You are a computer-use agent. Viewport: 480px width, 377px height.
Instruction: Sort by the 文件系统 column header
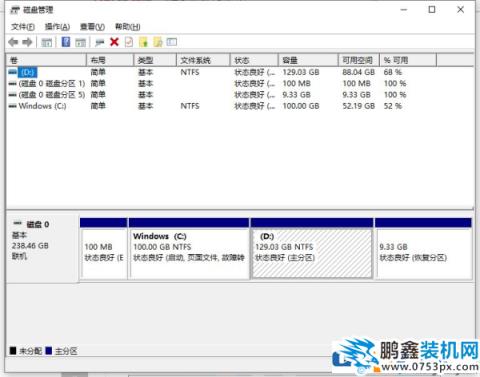(203, 60)
